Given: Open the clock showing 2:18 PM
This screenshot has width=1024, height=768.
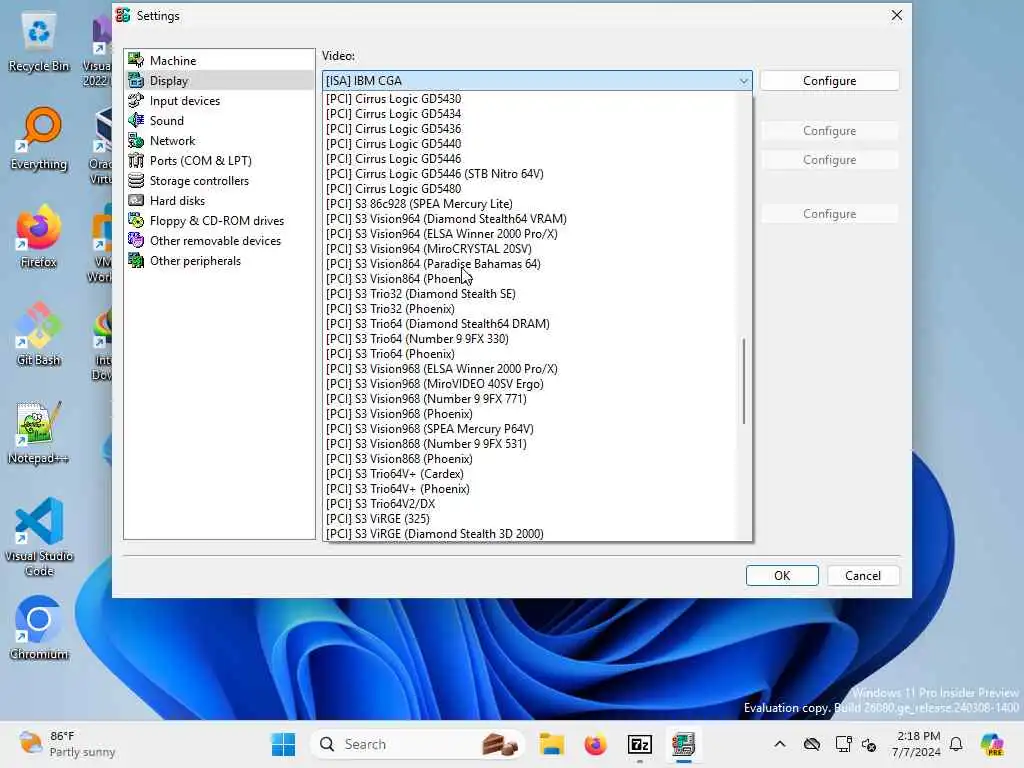Looking at the screenshot, I should [x=917, y=744].
